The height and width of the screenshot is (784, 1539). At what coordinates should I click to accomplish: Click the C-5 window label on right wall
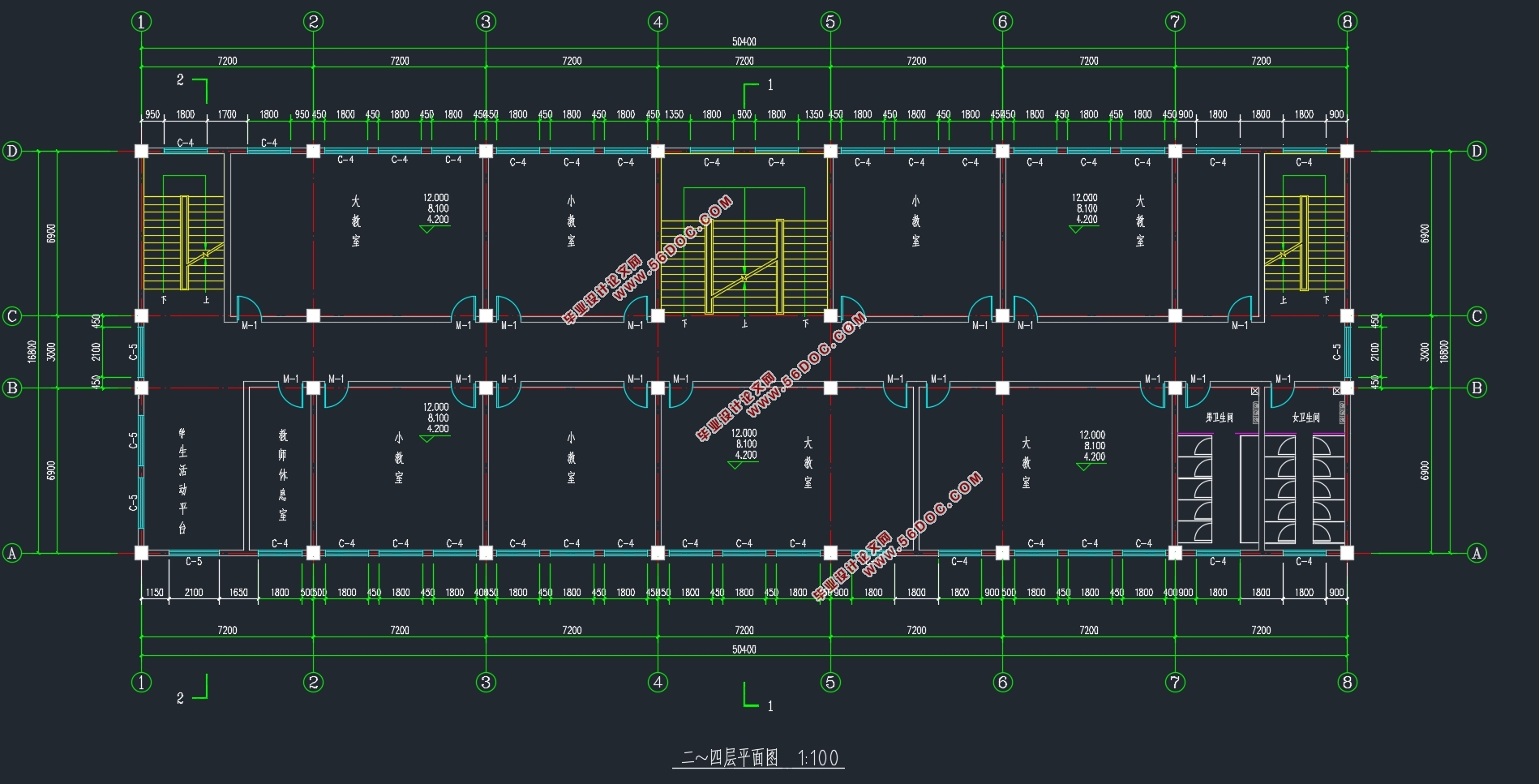(1337, 351)
